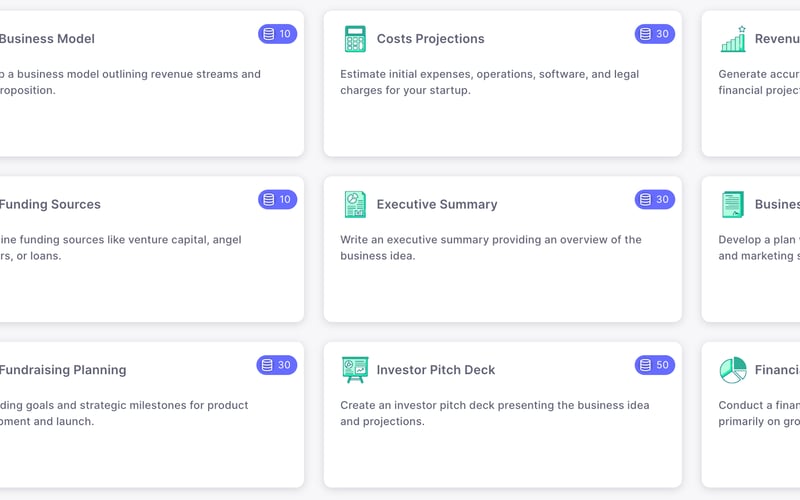Click the 30 credits badge on Costs Projections
Image resolution: width=800 pixels, height=500 pixels.
[655, 34]
